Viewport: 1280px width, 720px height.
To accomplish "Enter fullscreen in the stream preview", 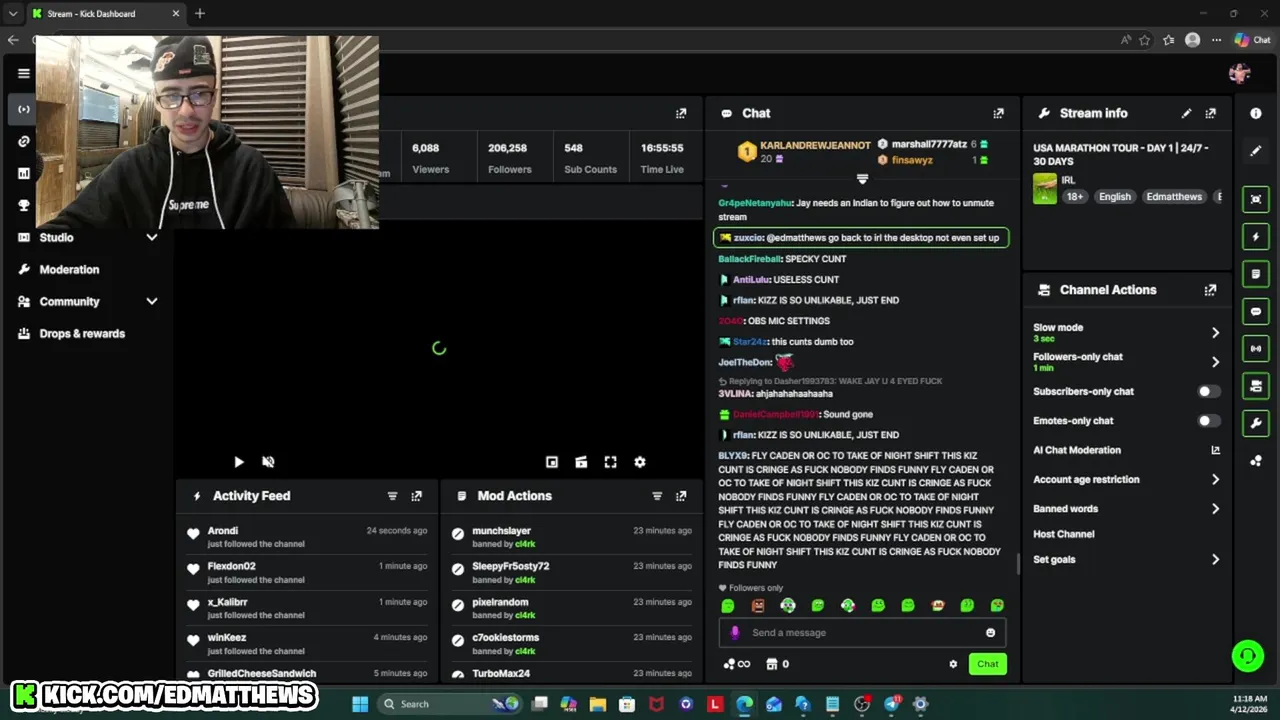I will click(x=611, y=462).
